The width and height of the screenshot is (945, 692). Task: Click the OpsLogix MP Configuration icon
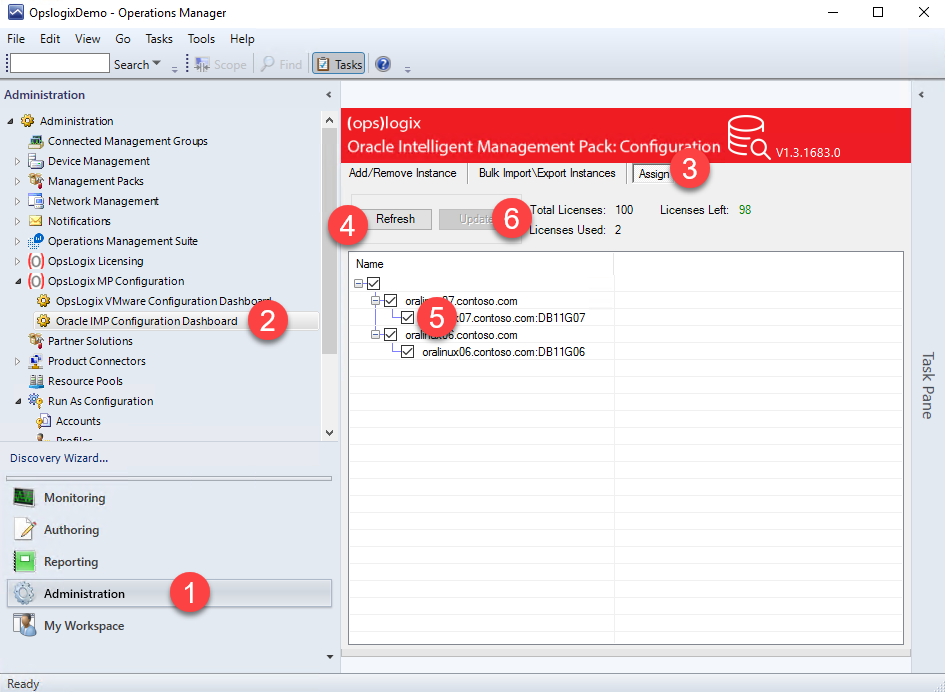36,281
